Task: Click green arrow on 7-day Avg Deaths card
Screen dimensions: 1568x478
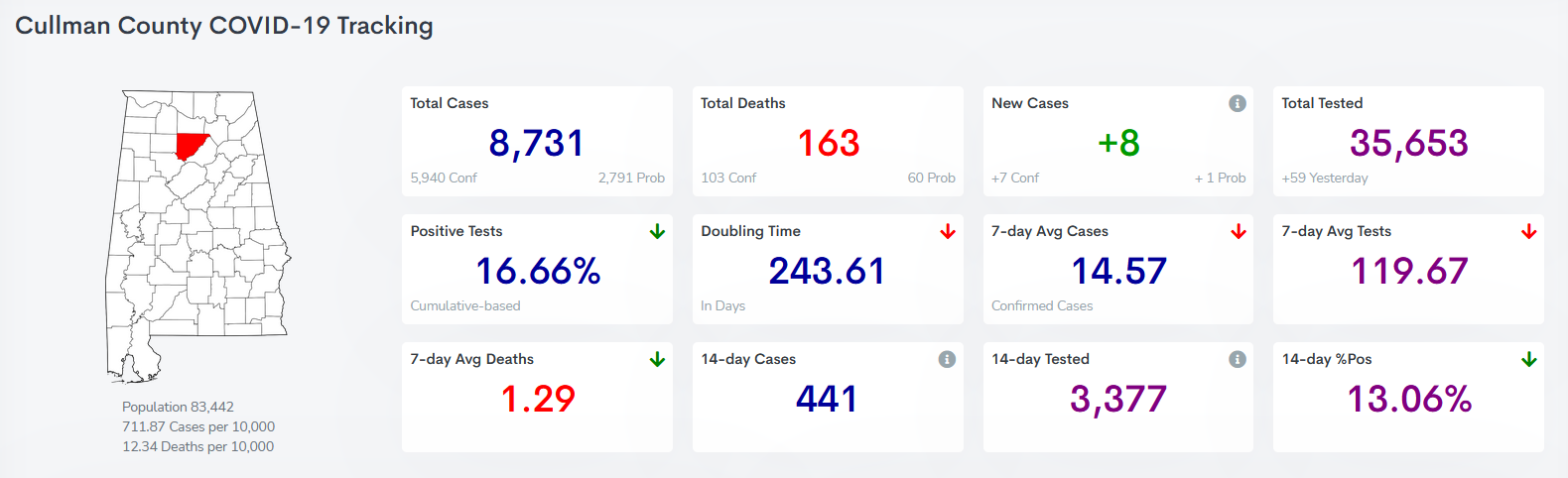Action: tap(657, 359)
